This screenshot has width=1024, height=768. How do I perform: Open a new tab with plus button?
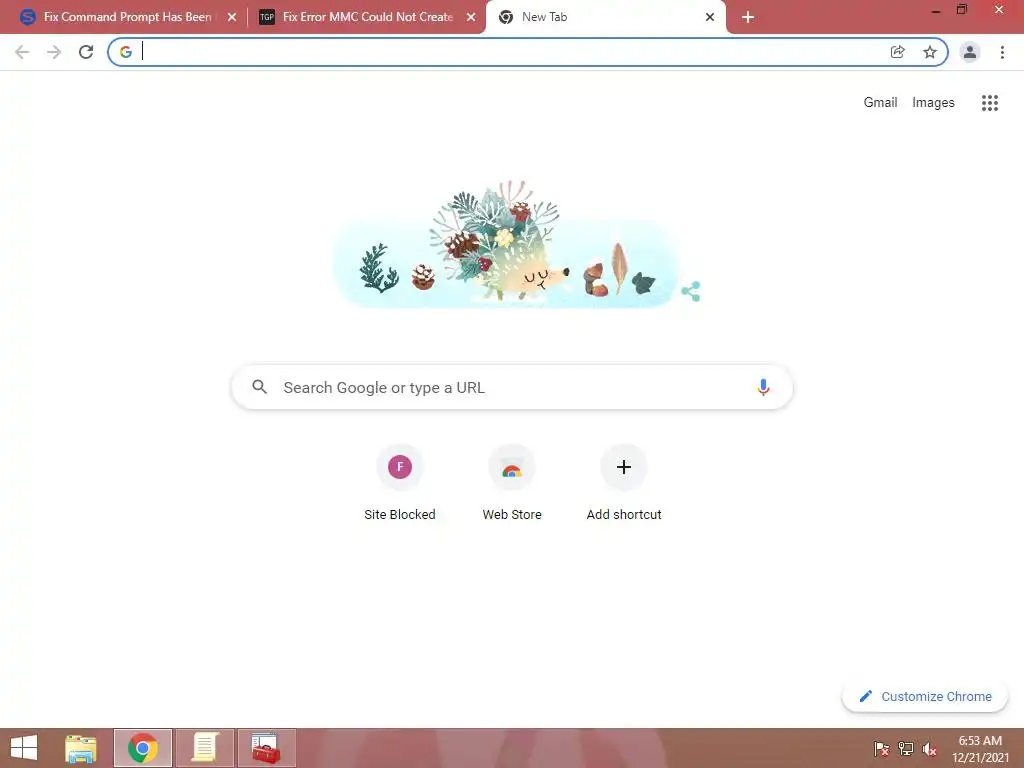(x=748, y=18)
